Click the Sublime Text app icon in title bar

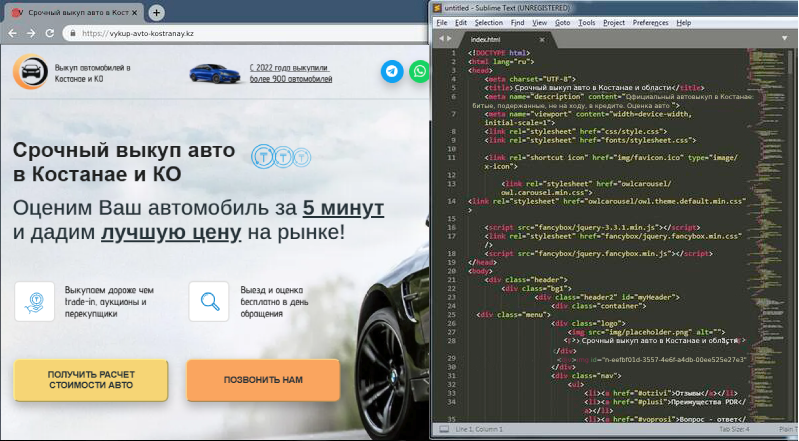(437, 8)
